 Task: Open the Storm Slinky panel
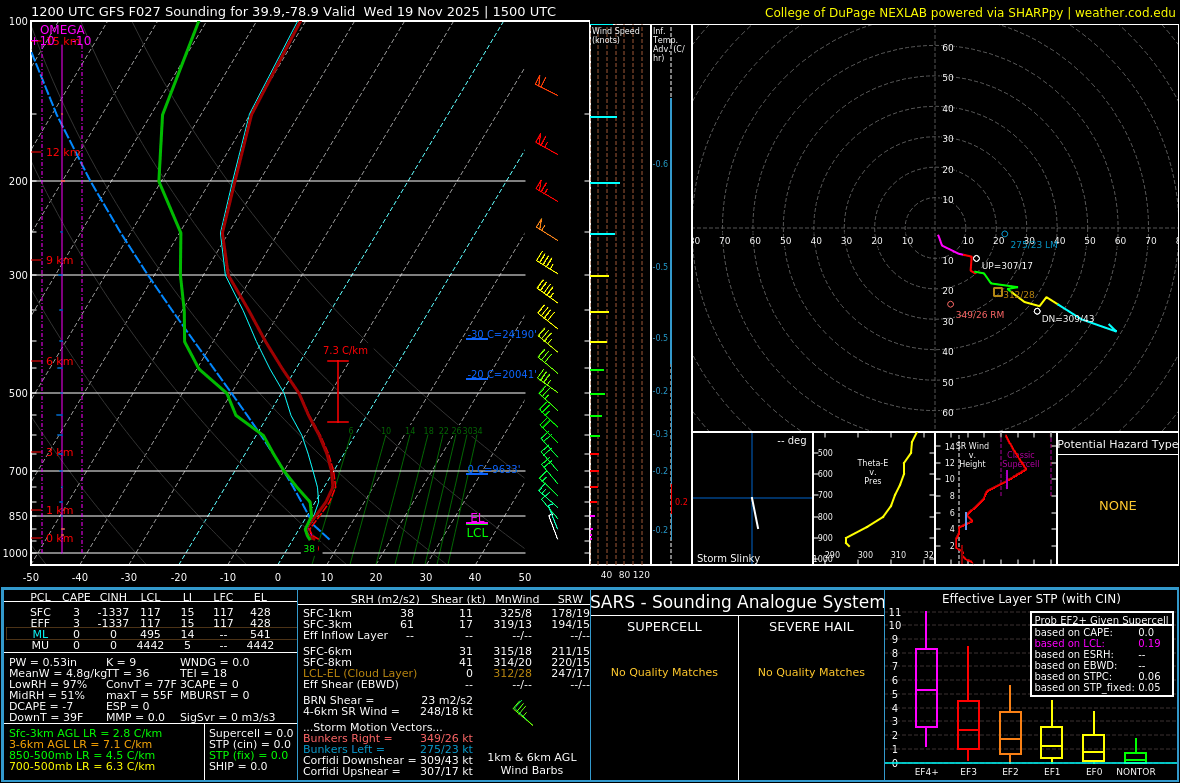click(752, 498)
